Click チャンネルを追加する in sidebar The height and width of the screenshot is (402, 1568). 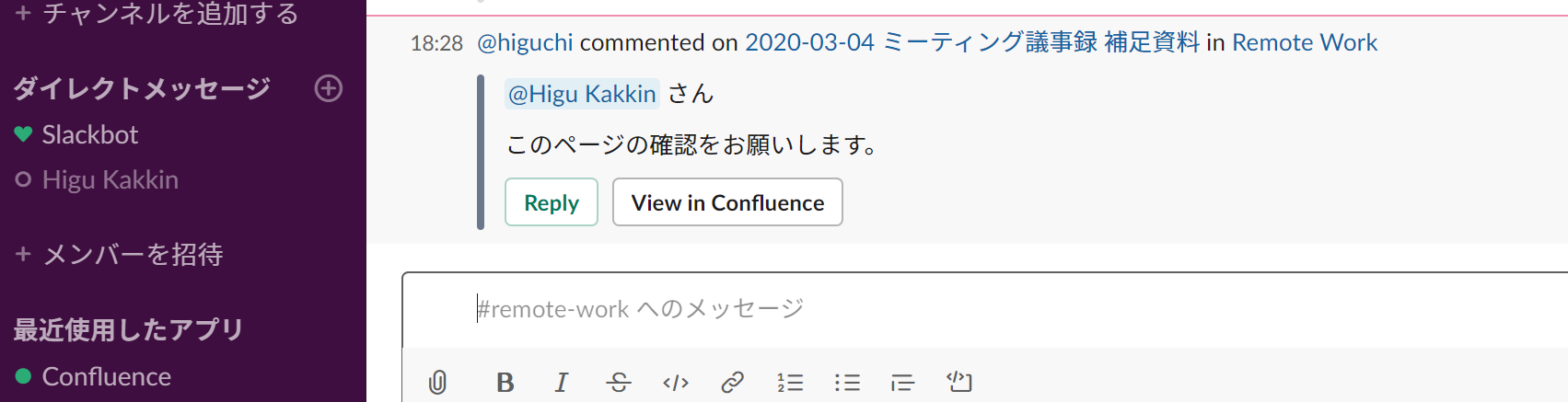(x=170, y=13)
